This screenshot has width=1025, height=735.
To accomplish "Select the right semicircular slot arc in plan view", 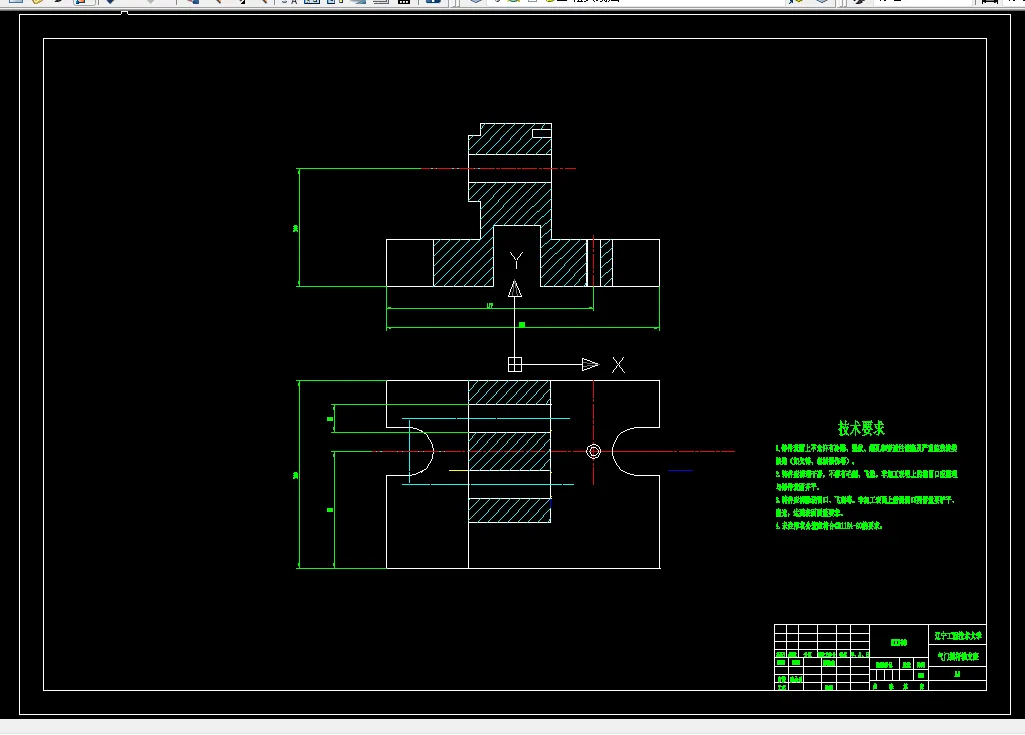I will (624, 451).
